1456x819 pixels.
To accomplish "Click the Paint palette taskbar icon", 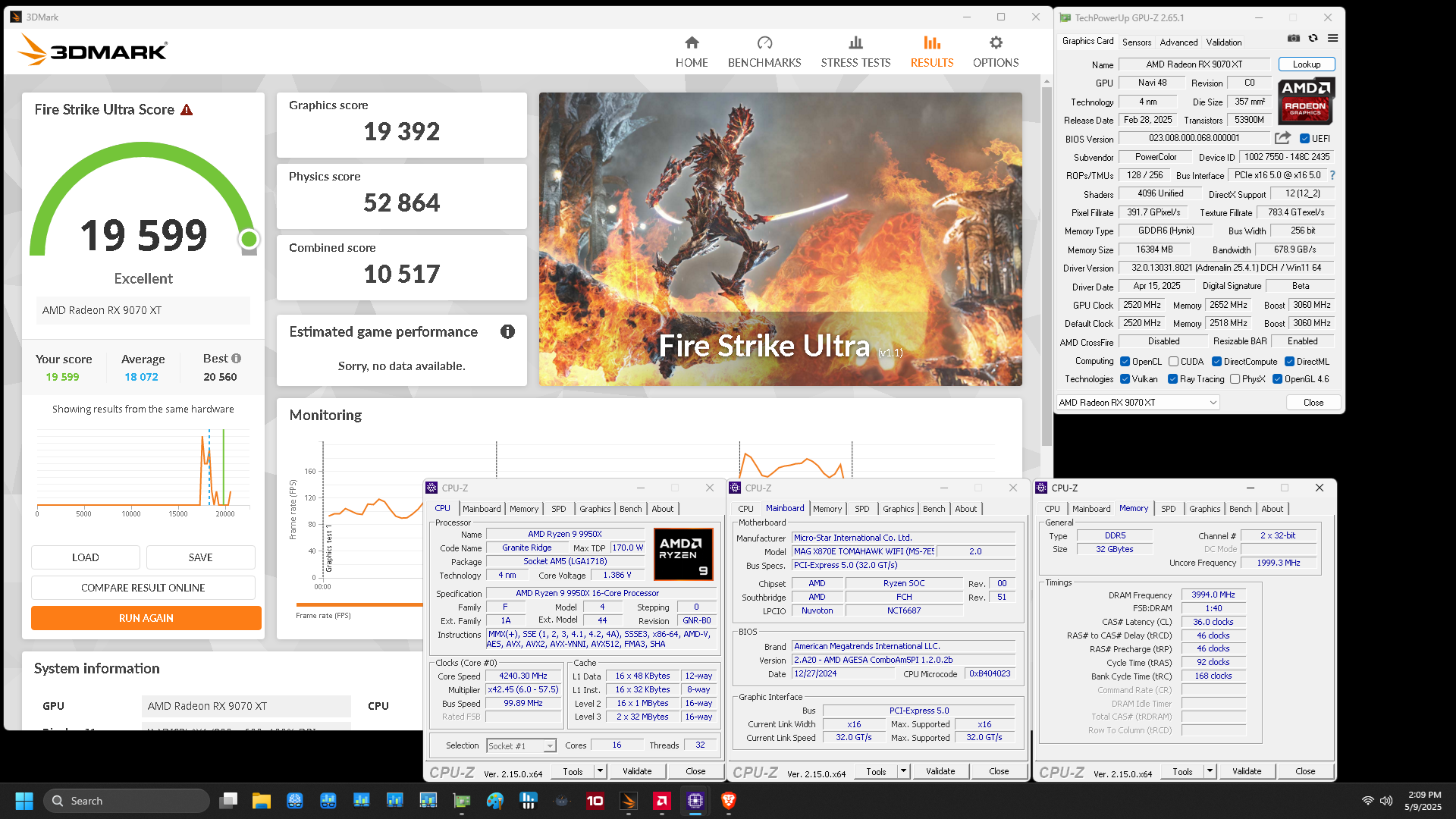I will click(495, 801).
